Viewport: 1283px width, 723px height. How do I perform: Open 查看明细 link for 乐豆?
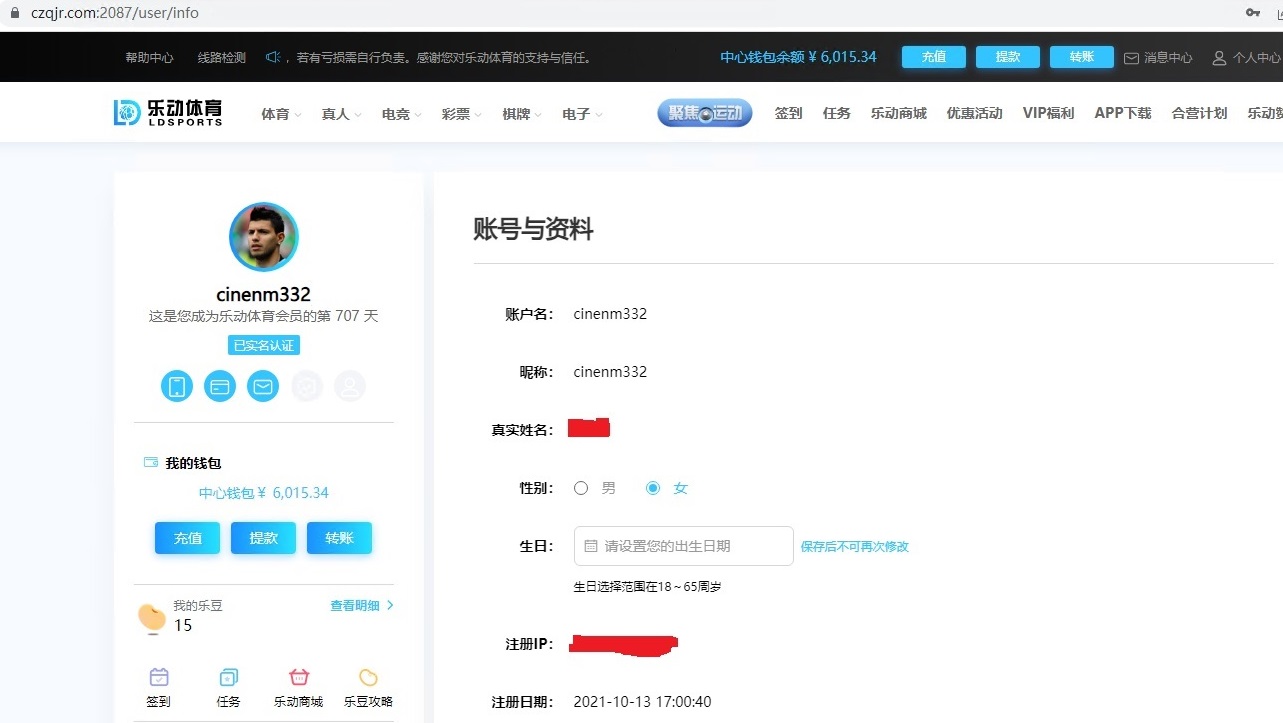[361, 605]
